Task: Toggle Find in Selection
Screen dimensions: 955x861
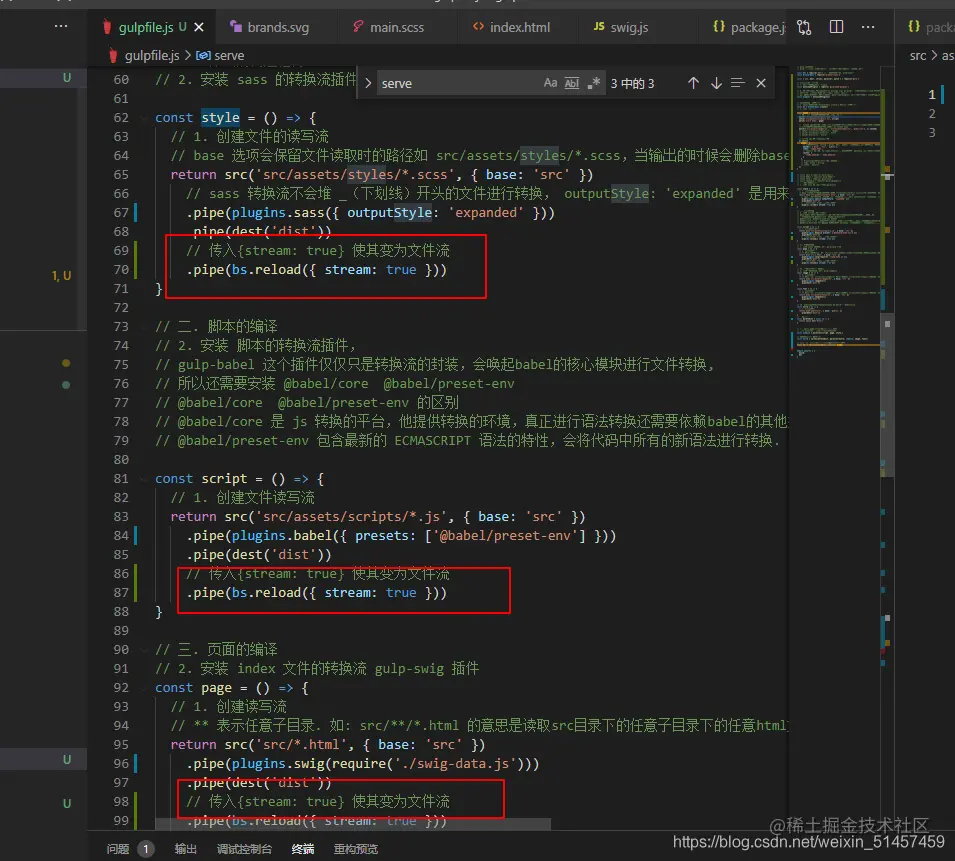Action: tap(738, 83)
